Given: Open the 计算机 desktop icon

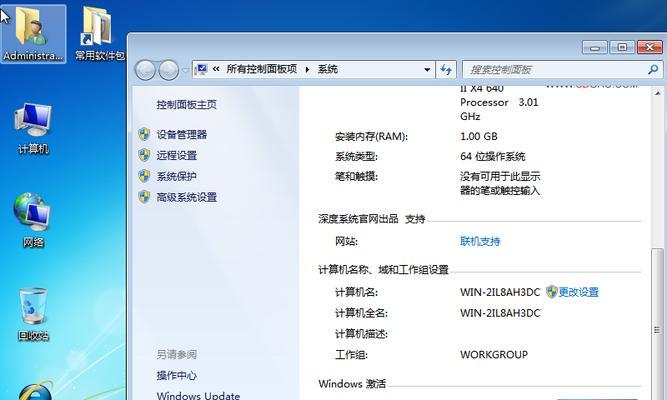Looking at the screenshot, I should coord(33,128).
